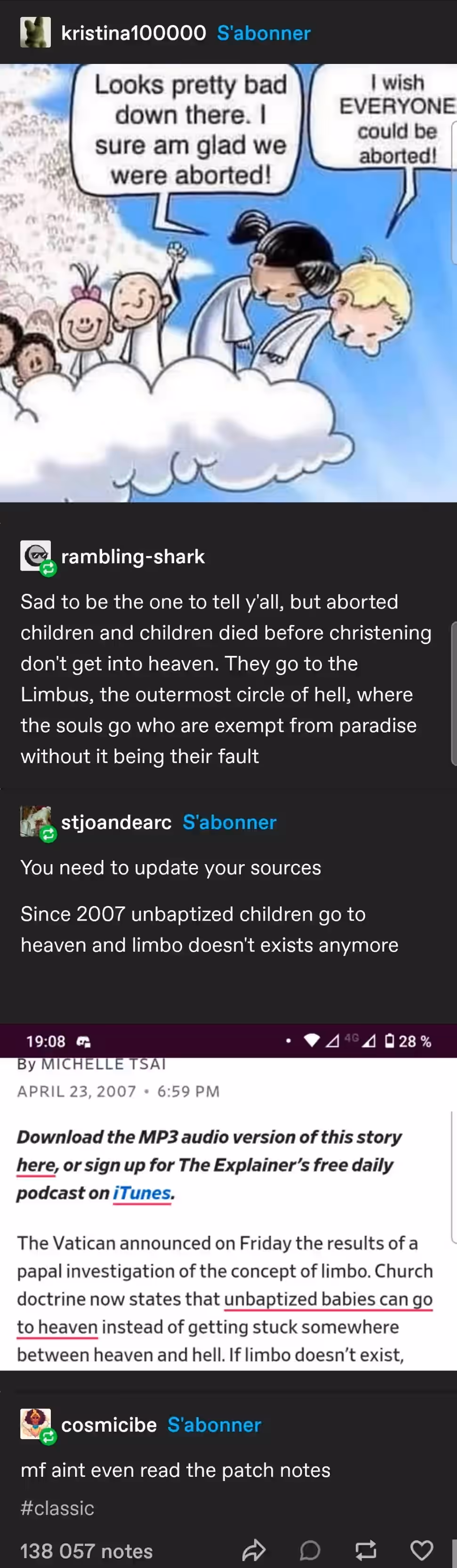
Task: Follow stjoandearc via S'abonner
Action: [230, 822]
